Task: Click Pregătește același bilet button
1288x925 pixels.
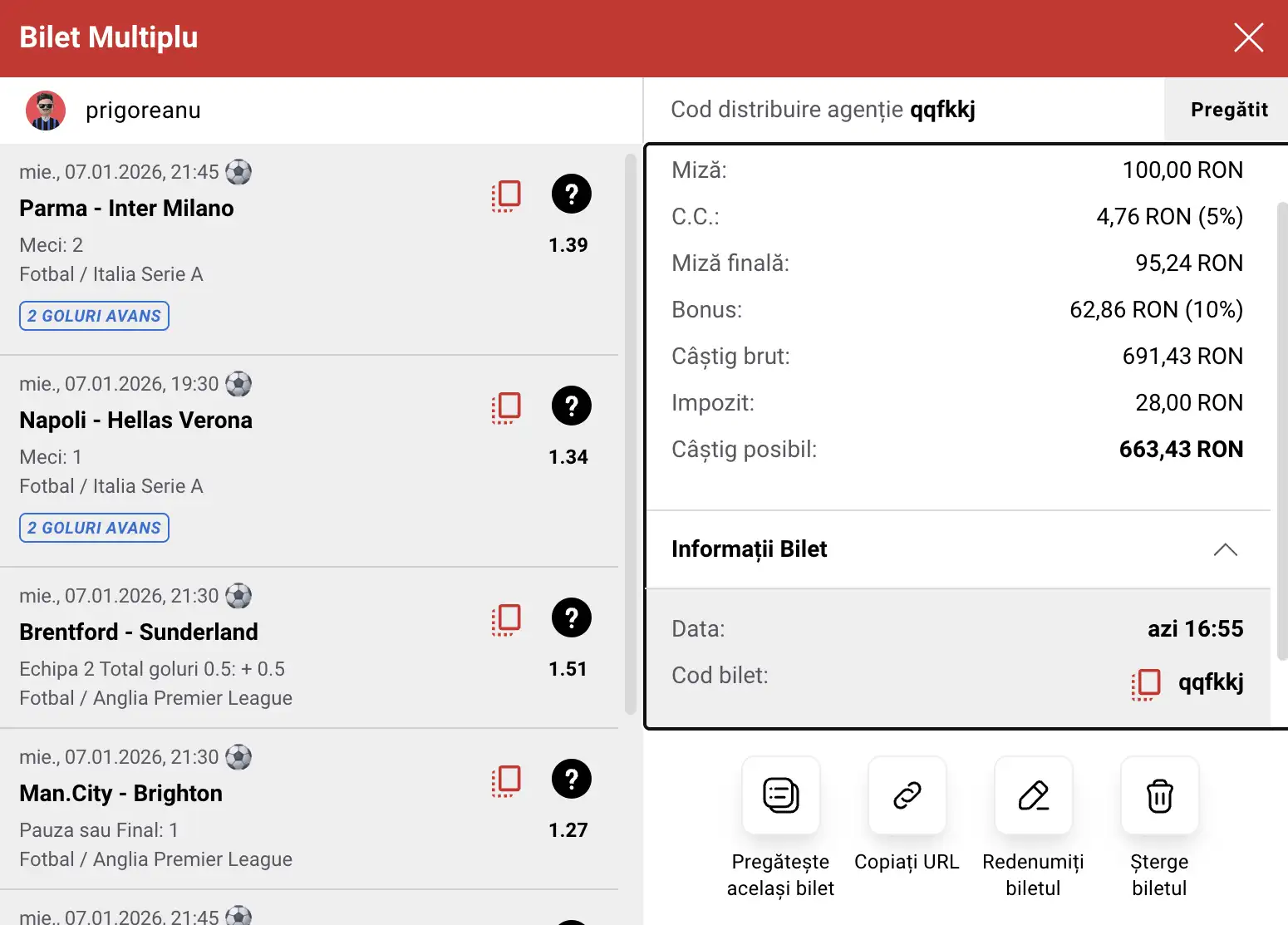Action: click(x=780, y=795)
